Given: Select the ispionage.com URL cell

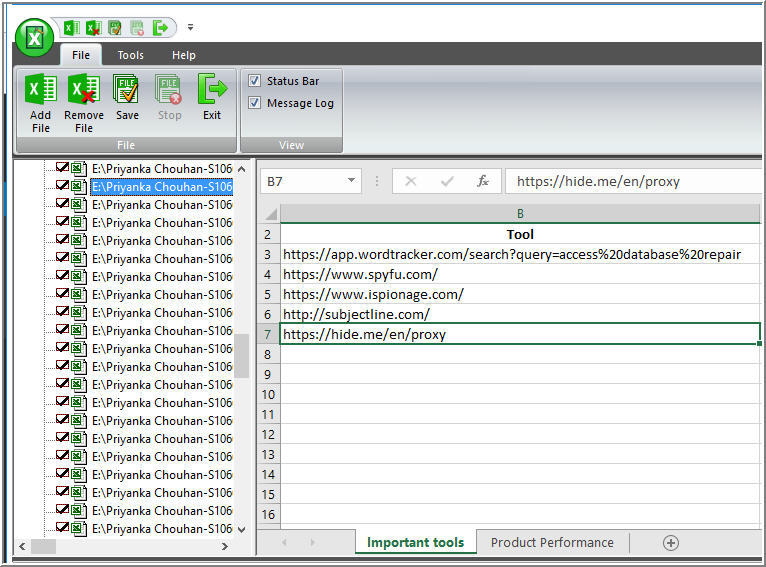Looking at the screenshot, I should 520,294.
